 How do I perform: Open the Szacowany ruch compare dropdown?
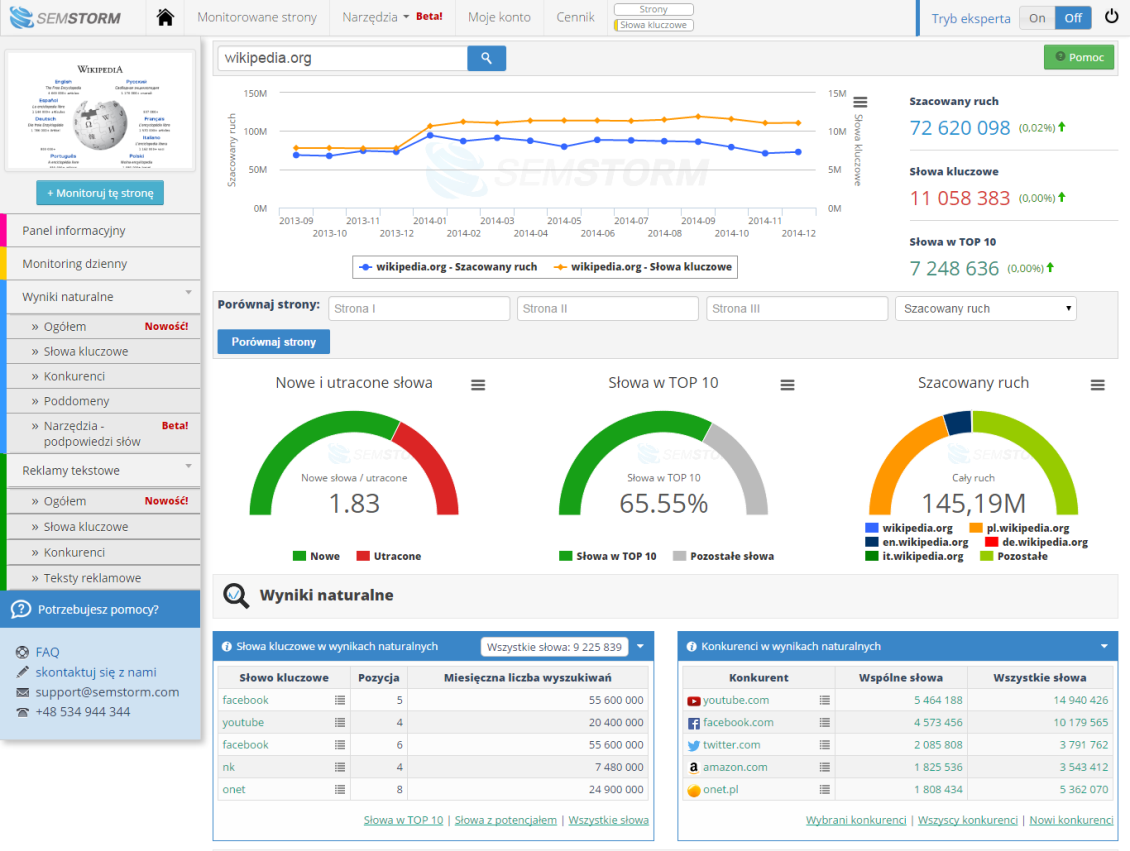pos(986,308)
